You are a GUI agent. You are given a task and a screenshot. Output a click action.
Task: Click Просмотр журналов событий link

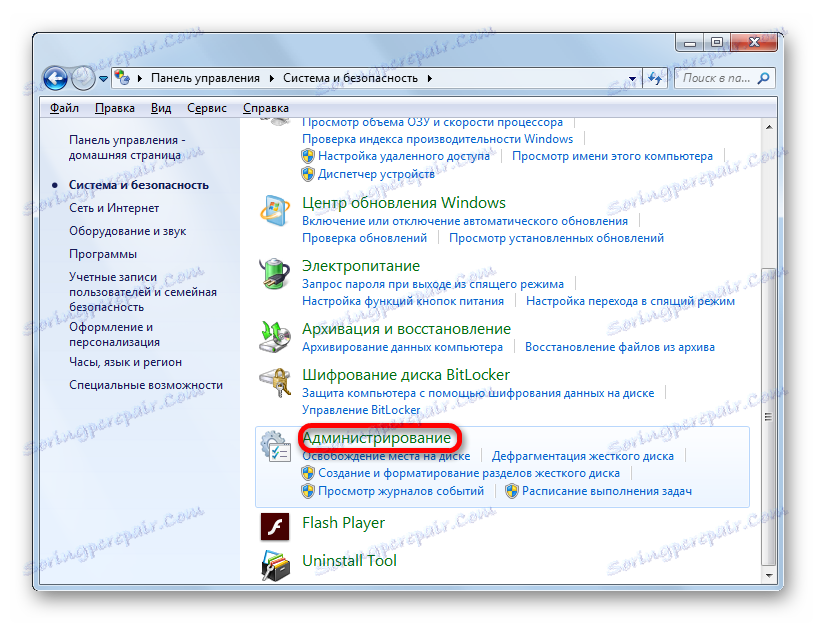pos(401,491)
